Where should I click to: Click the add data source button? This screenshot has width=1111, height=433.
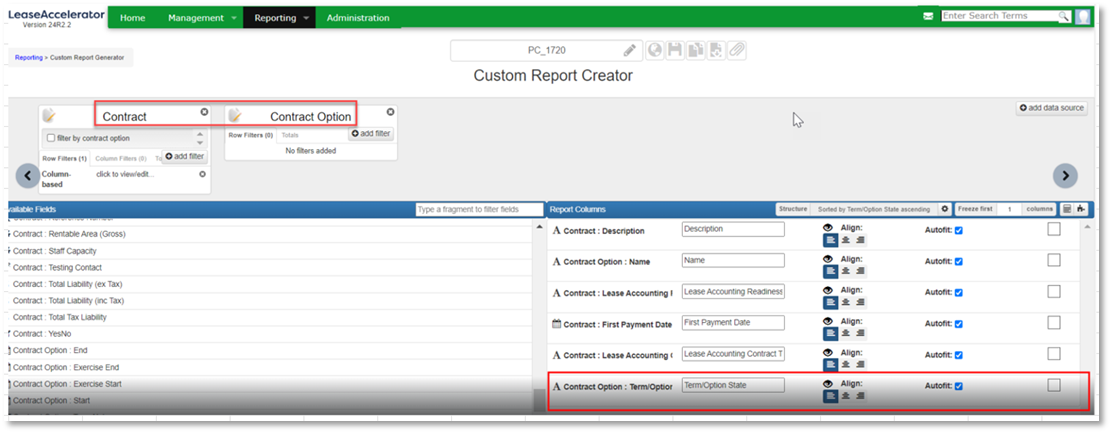1052,108
